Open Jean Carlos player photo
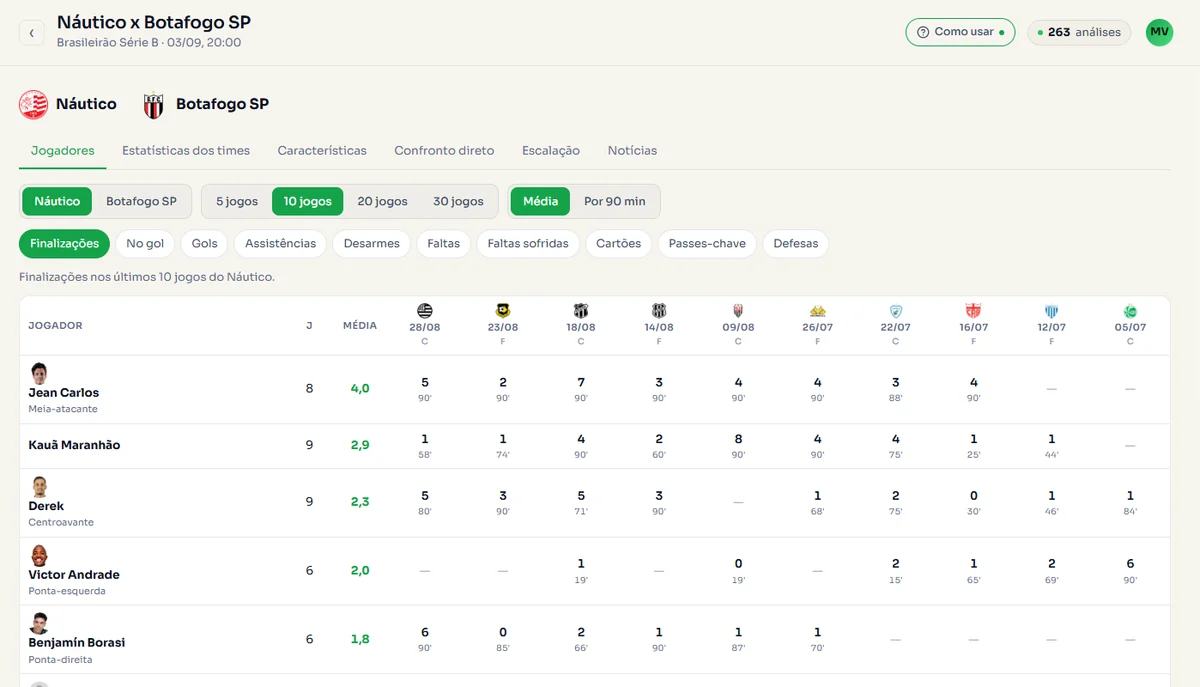 pos(39,373)
